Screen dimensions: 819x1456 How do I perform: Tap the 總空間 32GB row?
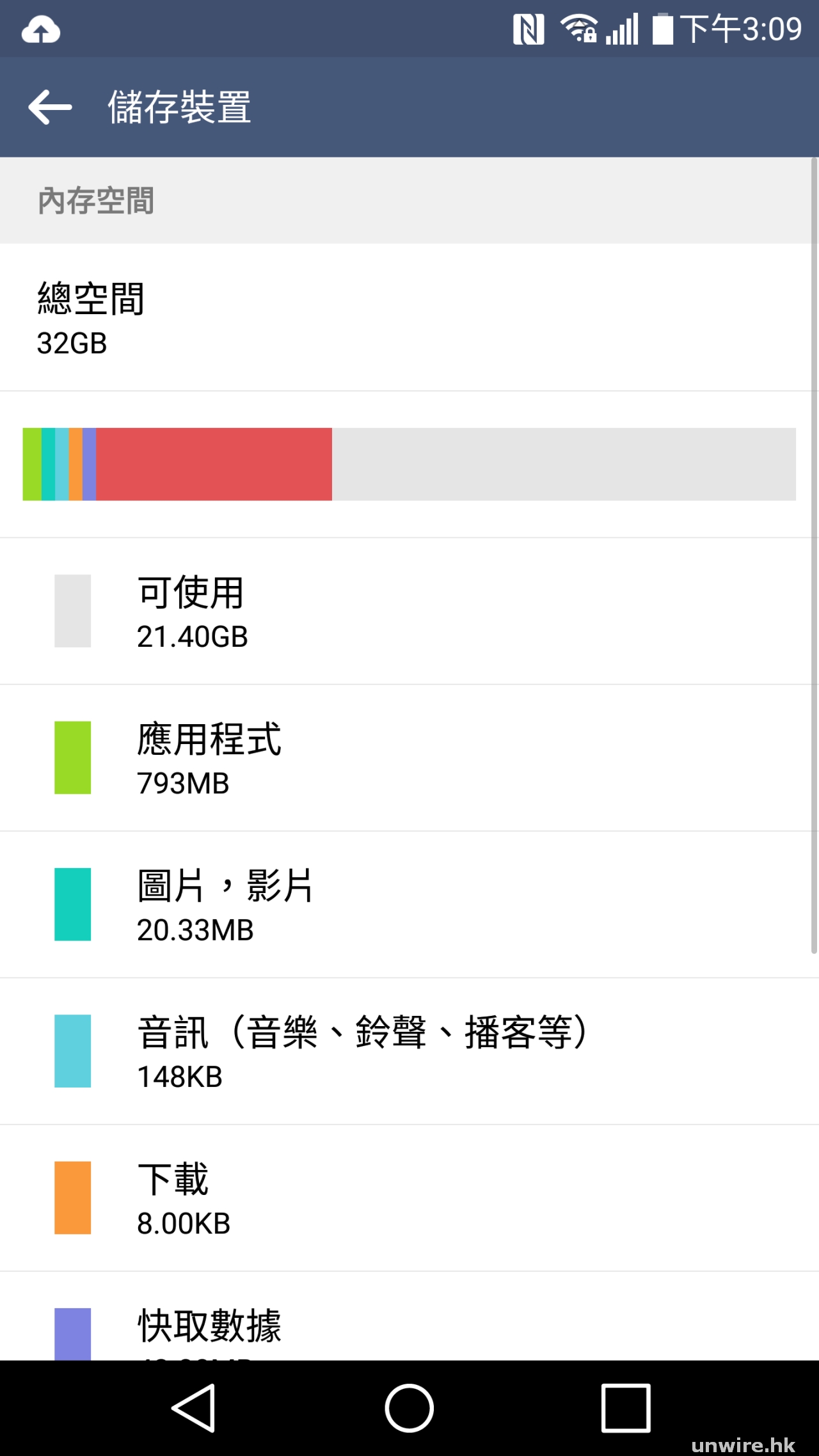(409, 317)
